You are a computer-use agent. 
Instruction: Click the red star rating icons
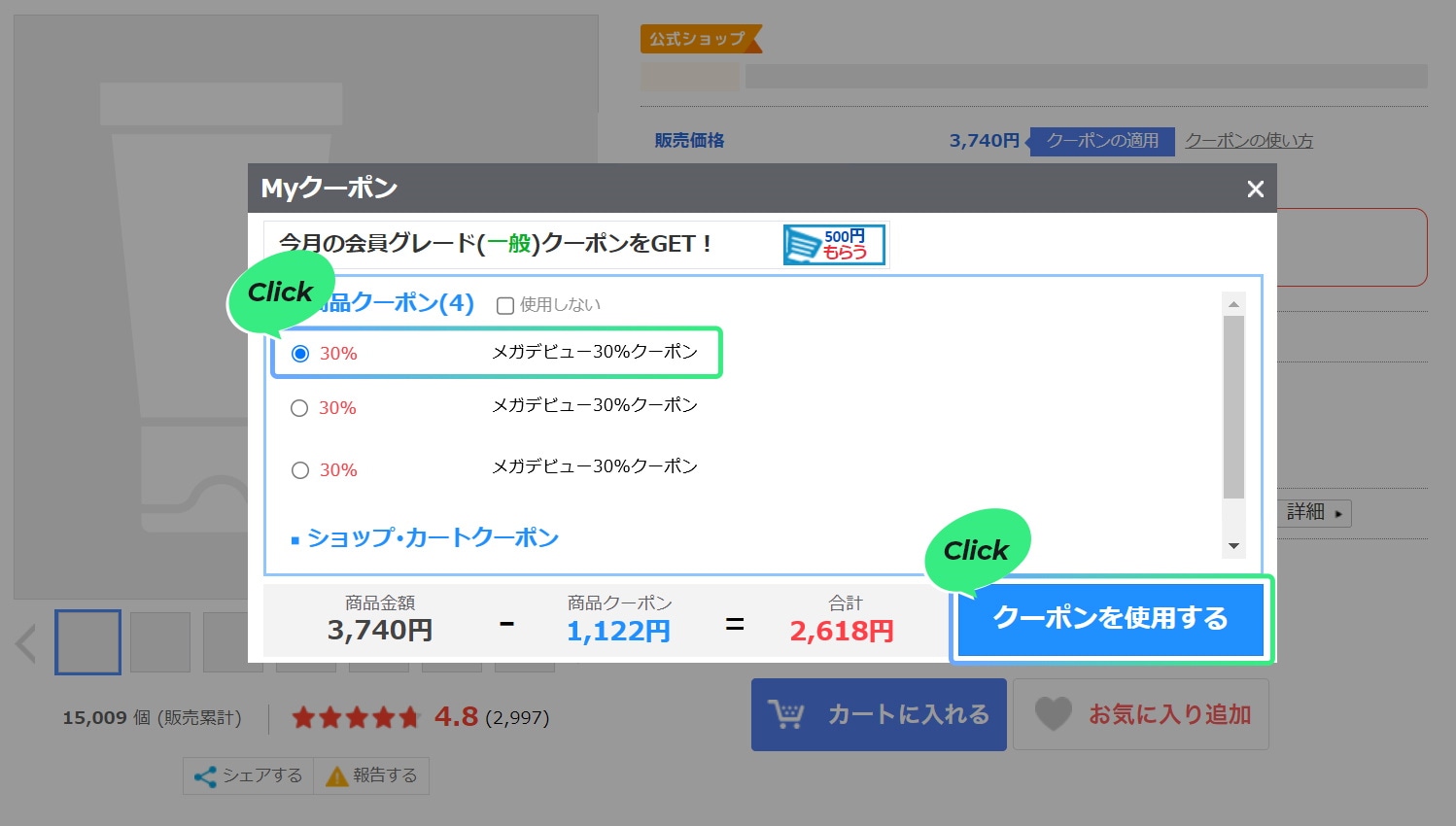(355, 718)
